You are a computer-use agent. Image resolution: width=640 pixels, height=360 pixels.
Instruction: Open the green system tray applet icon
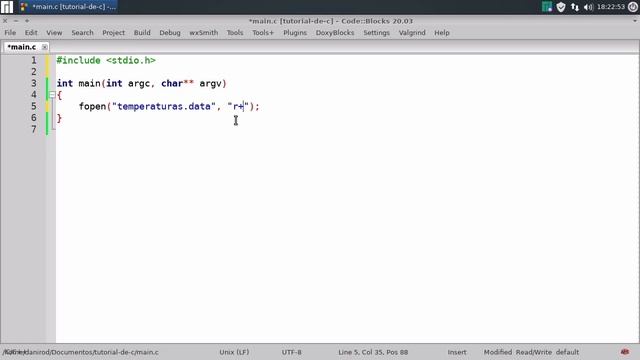tap(547, 7)
